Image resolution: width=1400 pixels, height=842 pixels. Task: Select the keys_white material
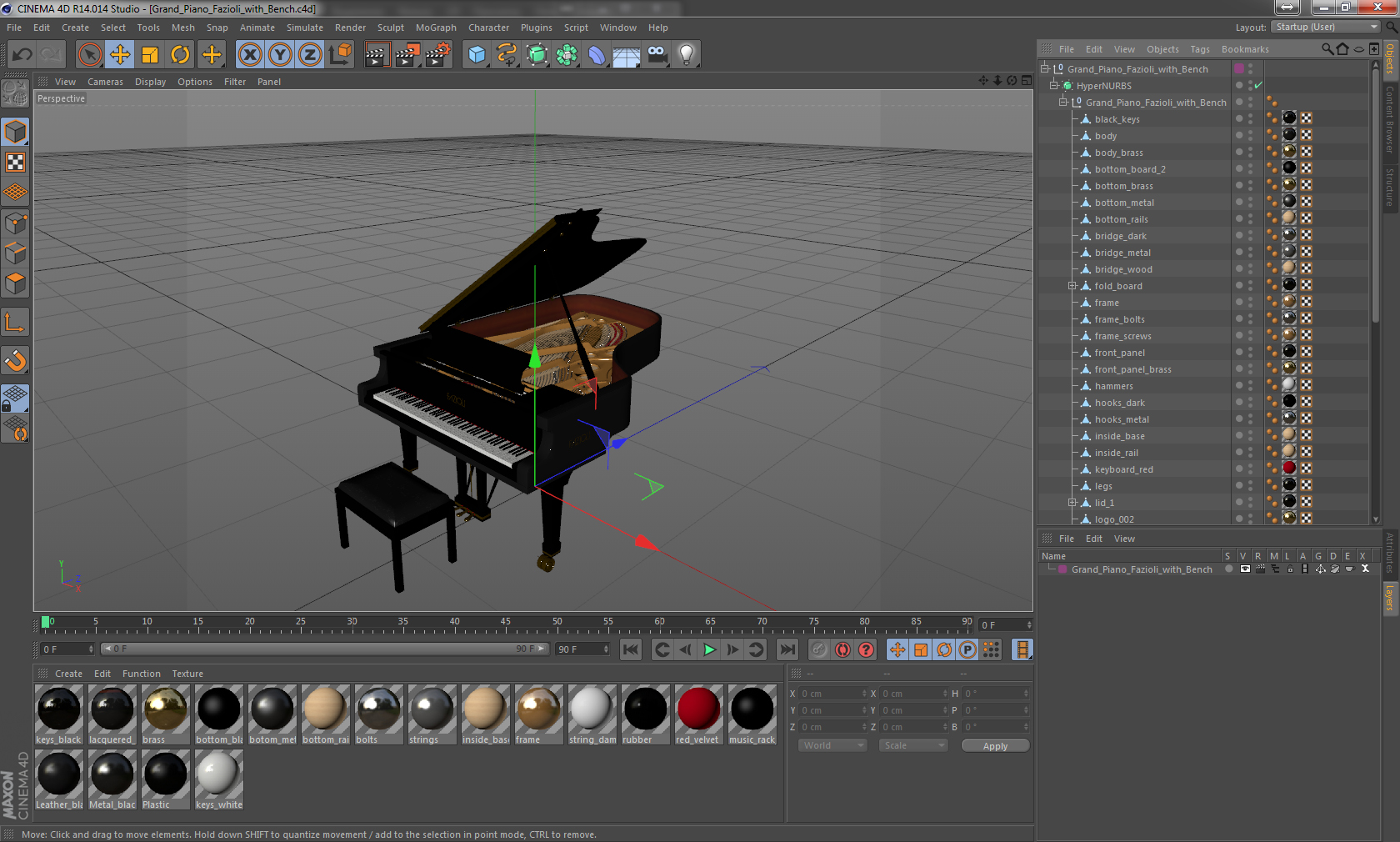pyautogui.click(x=218, y=779)
